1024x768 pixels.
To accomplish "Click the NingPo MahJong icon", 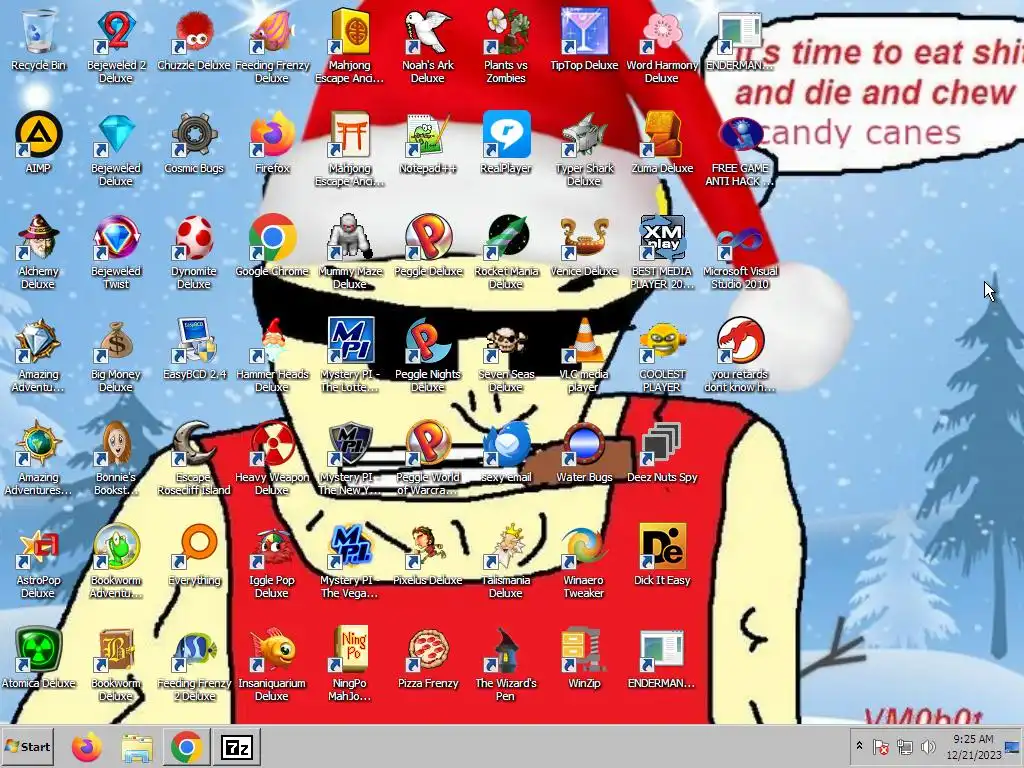I will [350, 665].
